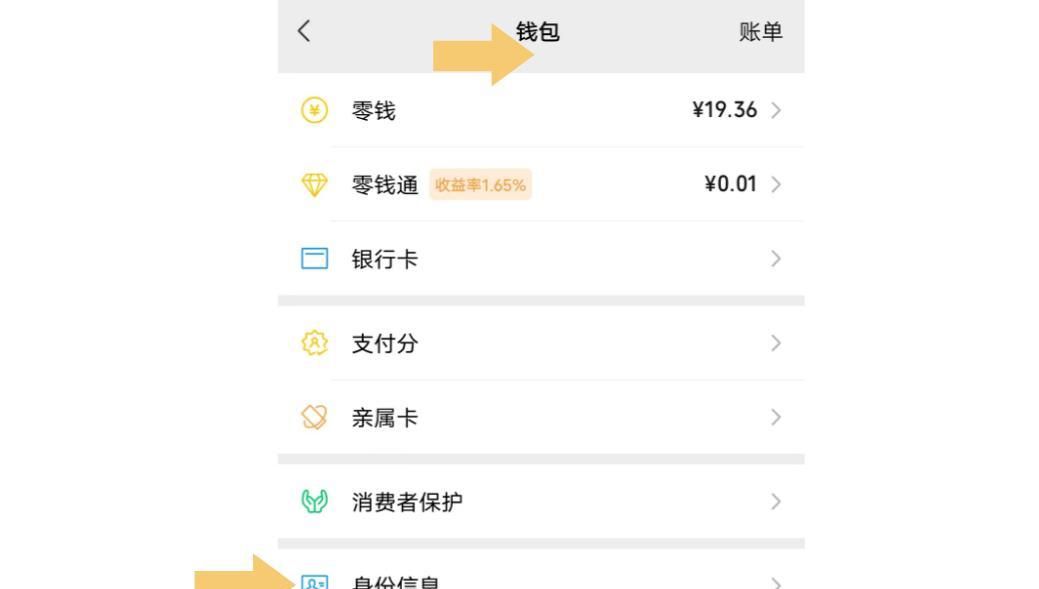1039x589 pixels.
Task: Click the 支付分 badge icon
Action: 314,343
